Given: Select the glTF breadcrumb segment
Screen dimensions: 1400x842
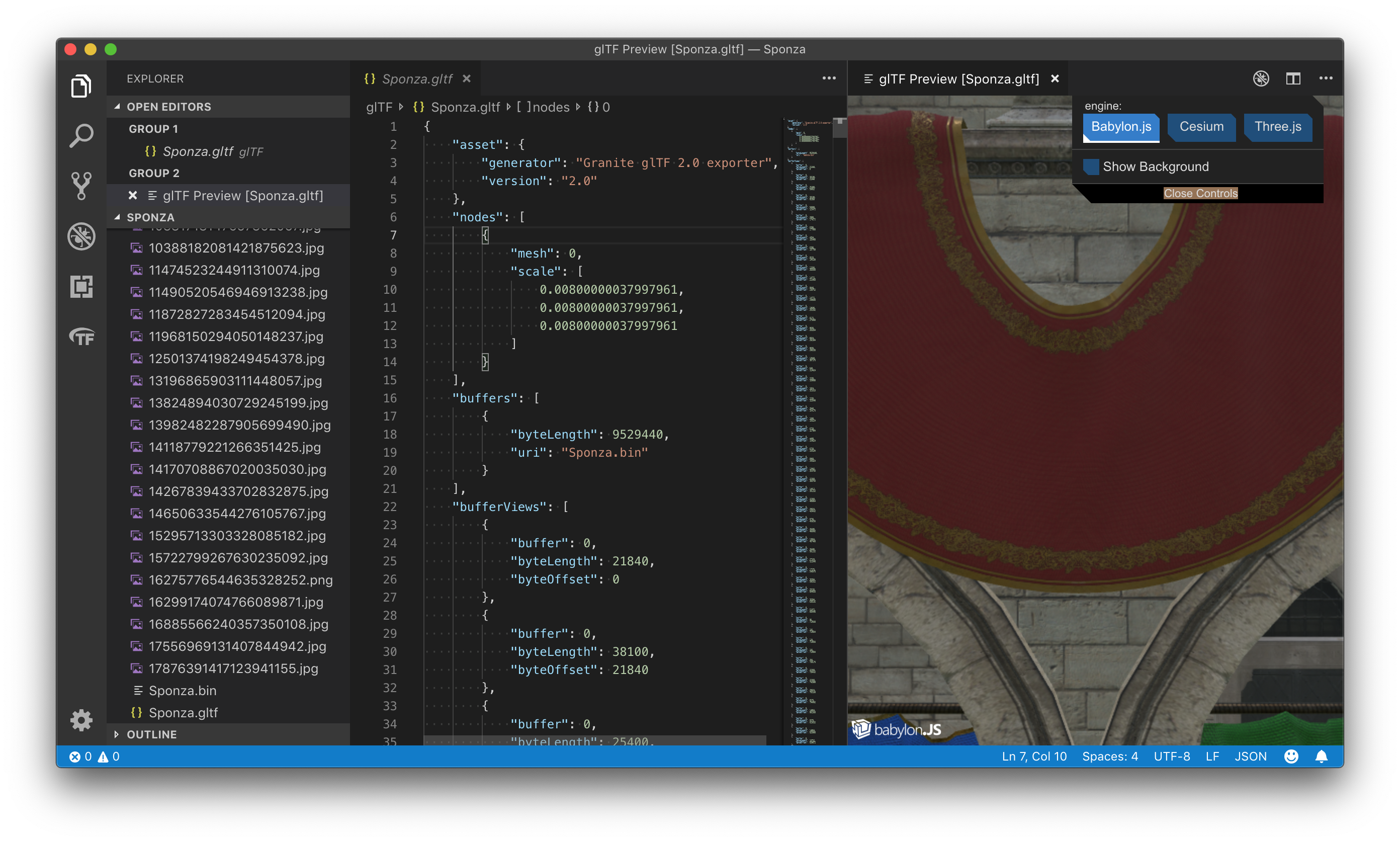Looking at the screenshot, I should coord(379,107).
